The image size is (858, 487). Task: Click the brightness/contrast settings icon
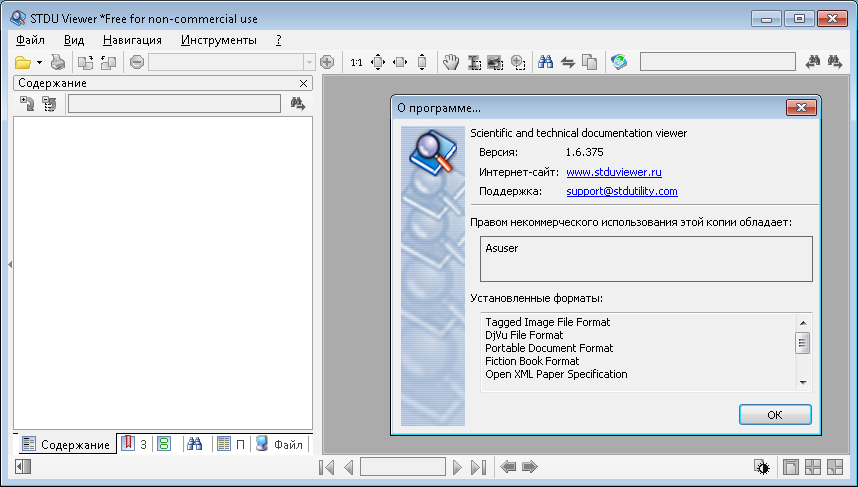pos(762,467)
